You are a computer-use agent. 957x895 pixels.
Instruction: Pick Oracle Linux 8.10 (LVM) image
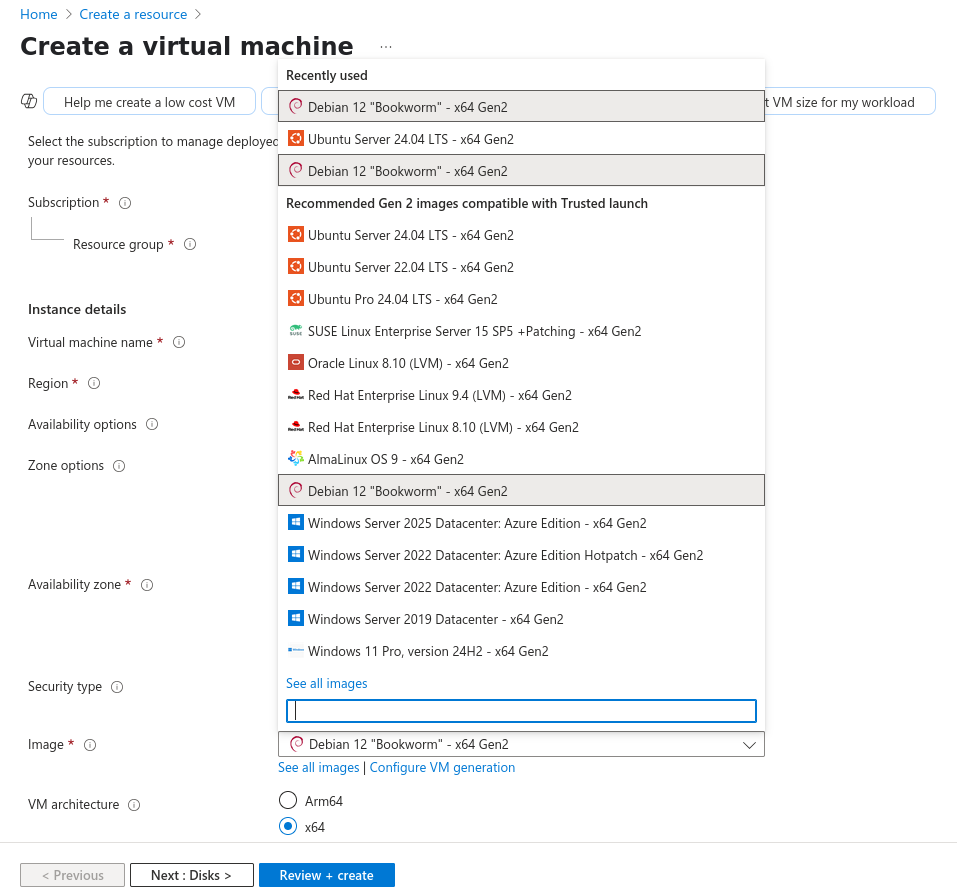point(408,363)
